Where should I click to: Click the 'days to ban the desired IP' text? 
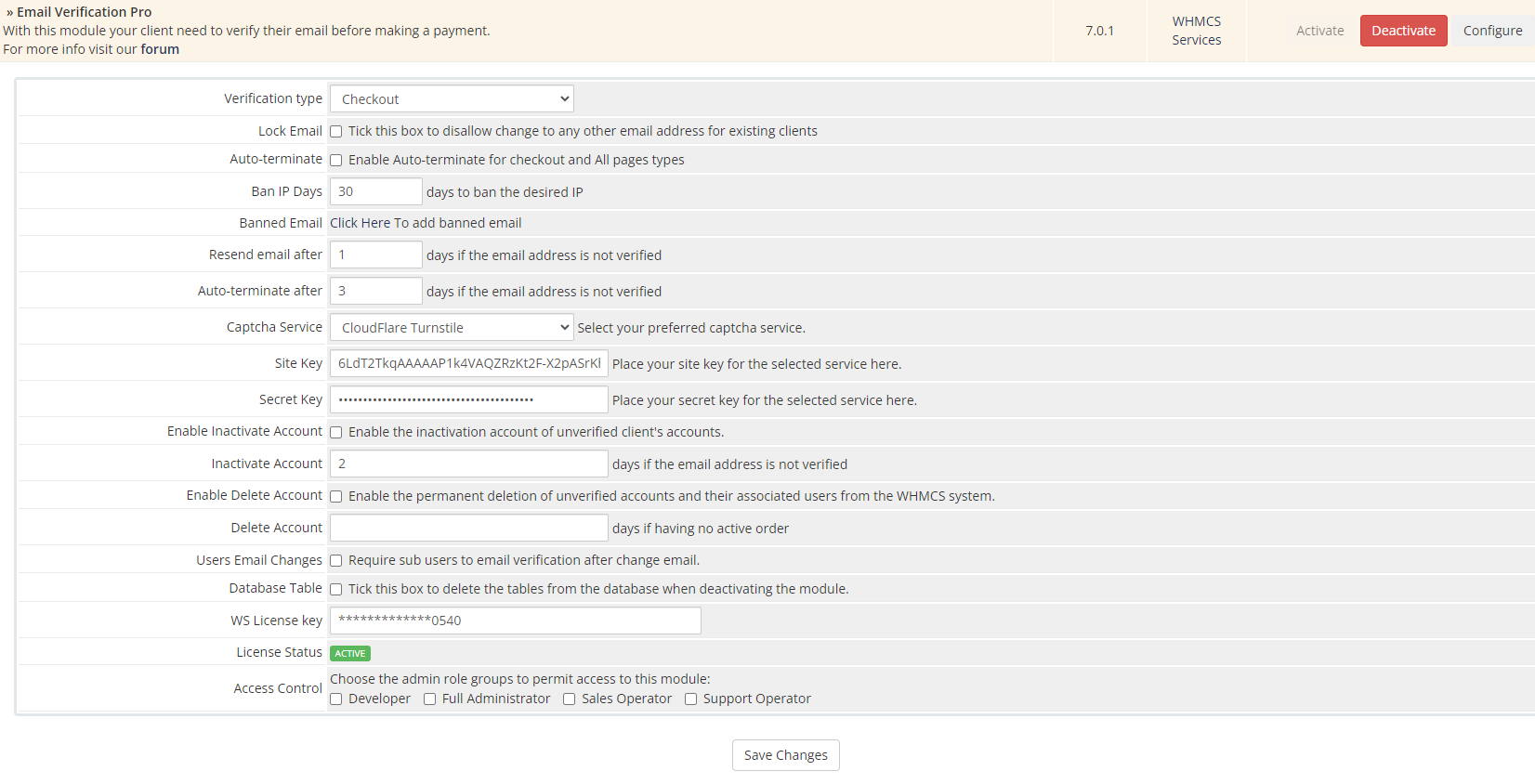pyautogui.click(x=505, y=192)
